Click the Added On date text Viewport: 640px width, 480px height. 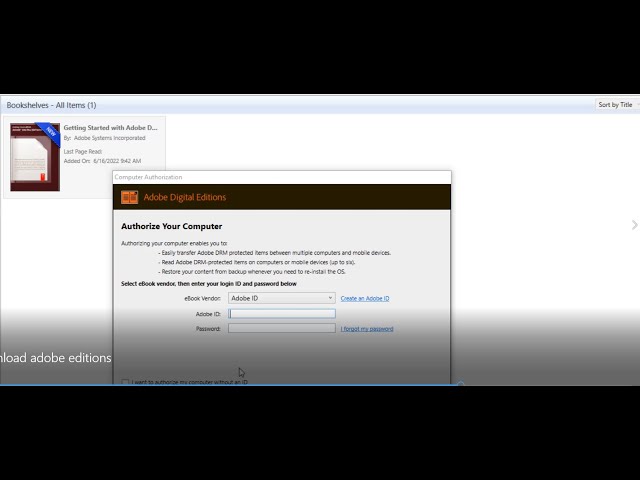[x=102, y=161]
